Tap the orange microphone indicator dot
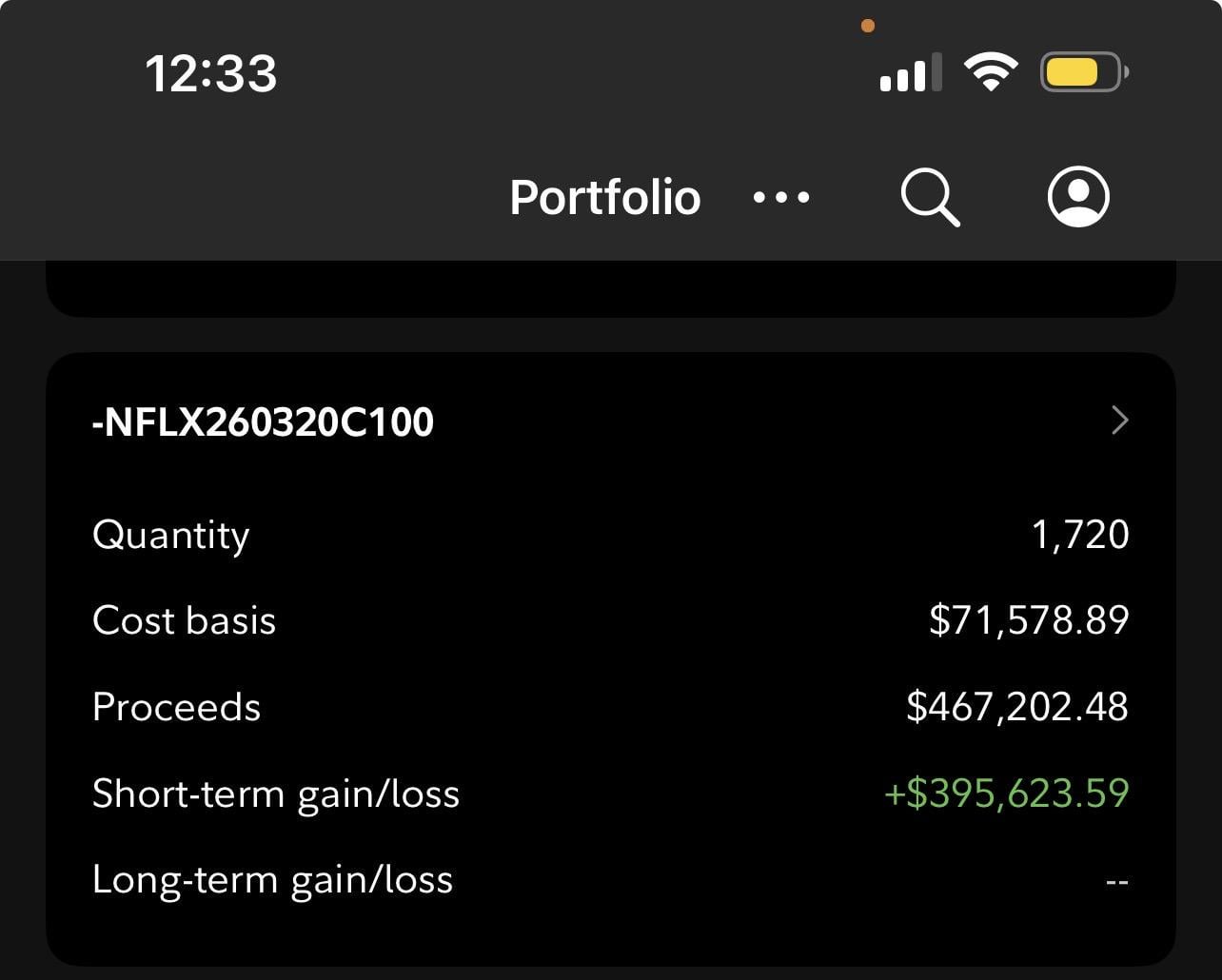The image size is (1222, 980). [868, 26]
